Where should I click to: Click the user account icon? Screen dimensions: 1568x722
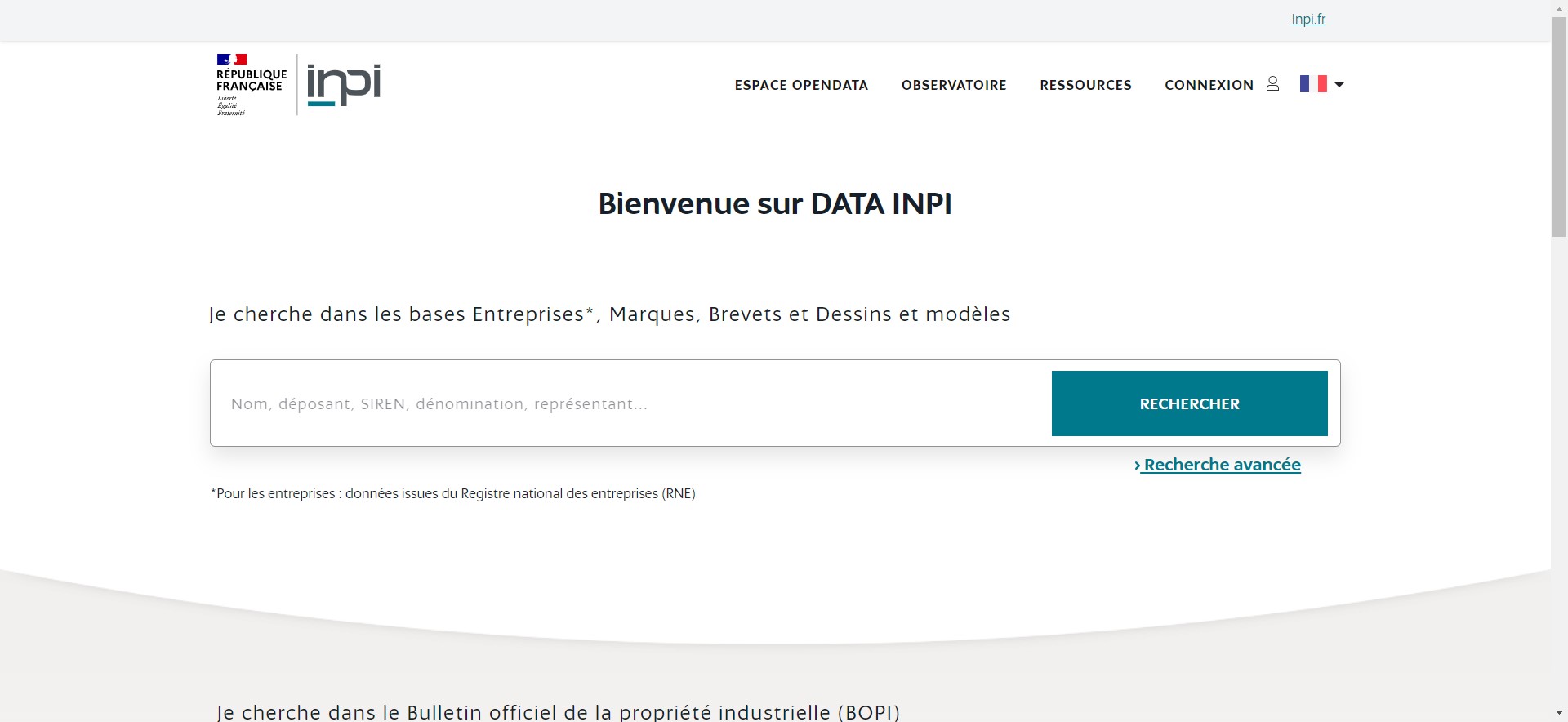pyautogui.click(x=1272, y=84)
